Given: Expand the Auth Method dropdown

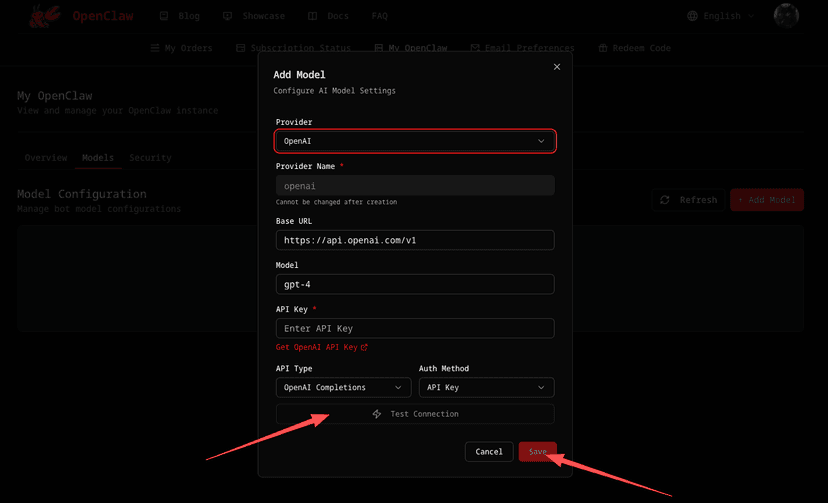Looking at the screenshot, I should coord(486,387).
